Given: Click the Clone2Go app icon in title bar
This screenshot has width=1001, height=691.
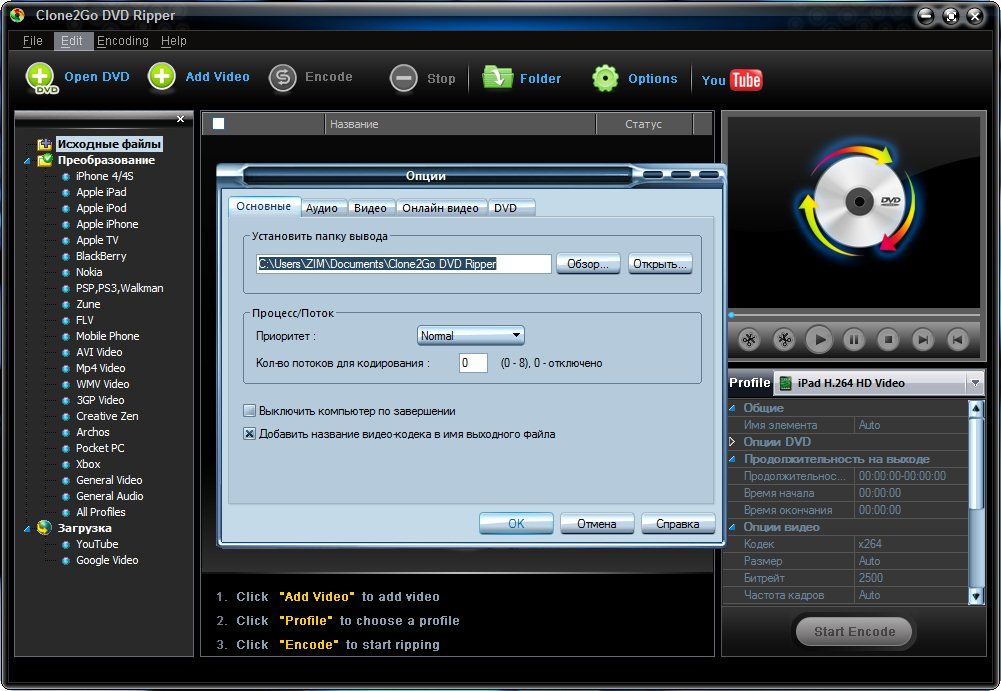Looking at the screenshot, I should pos(17,15).
